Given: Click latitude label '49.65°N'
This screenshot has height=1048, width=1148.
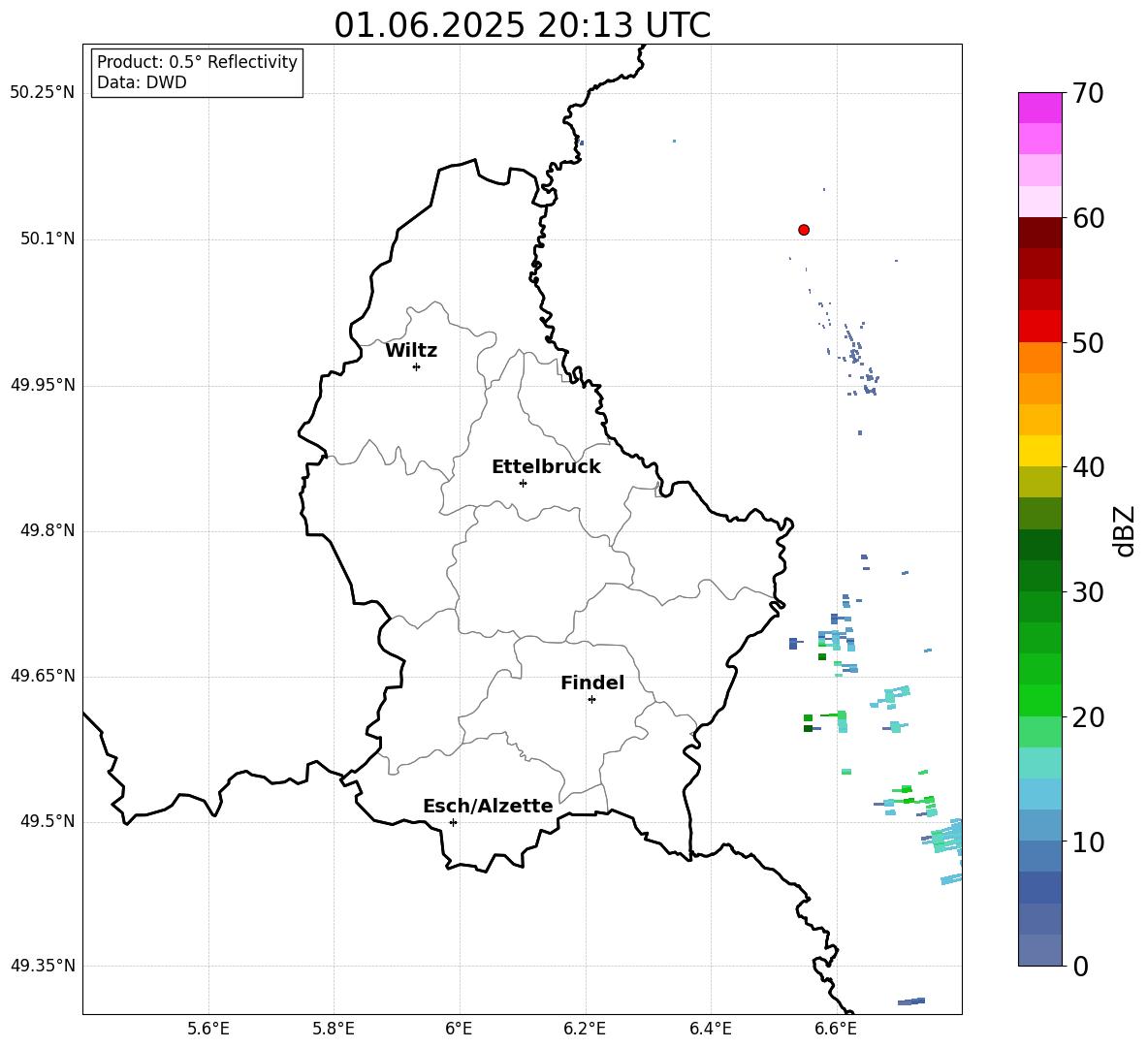Looking at the screenshot, I should point(43,675).
